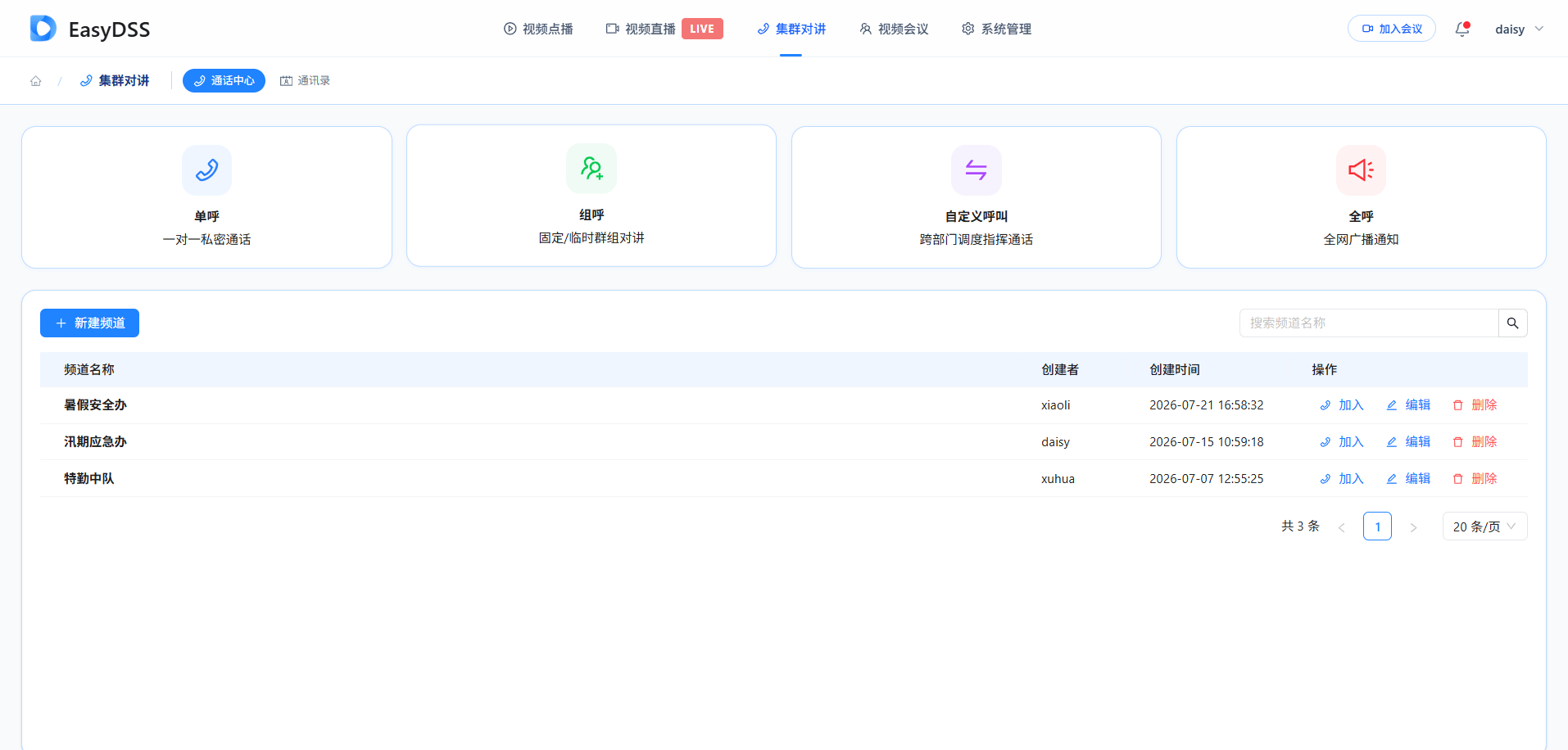This screenshot has height=750, width=1568.
Task: Select the 暑假安全办 channel row
Action: [784, 405]
